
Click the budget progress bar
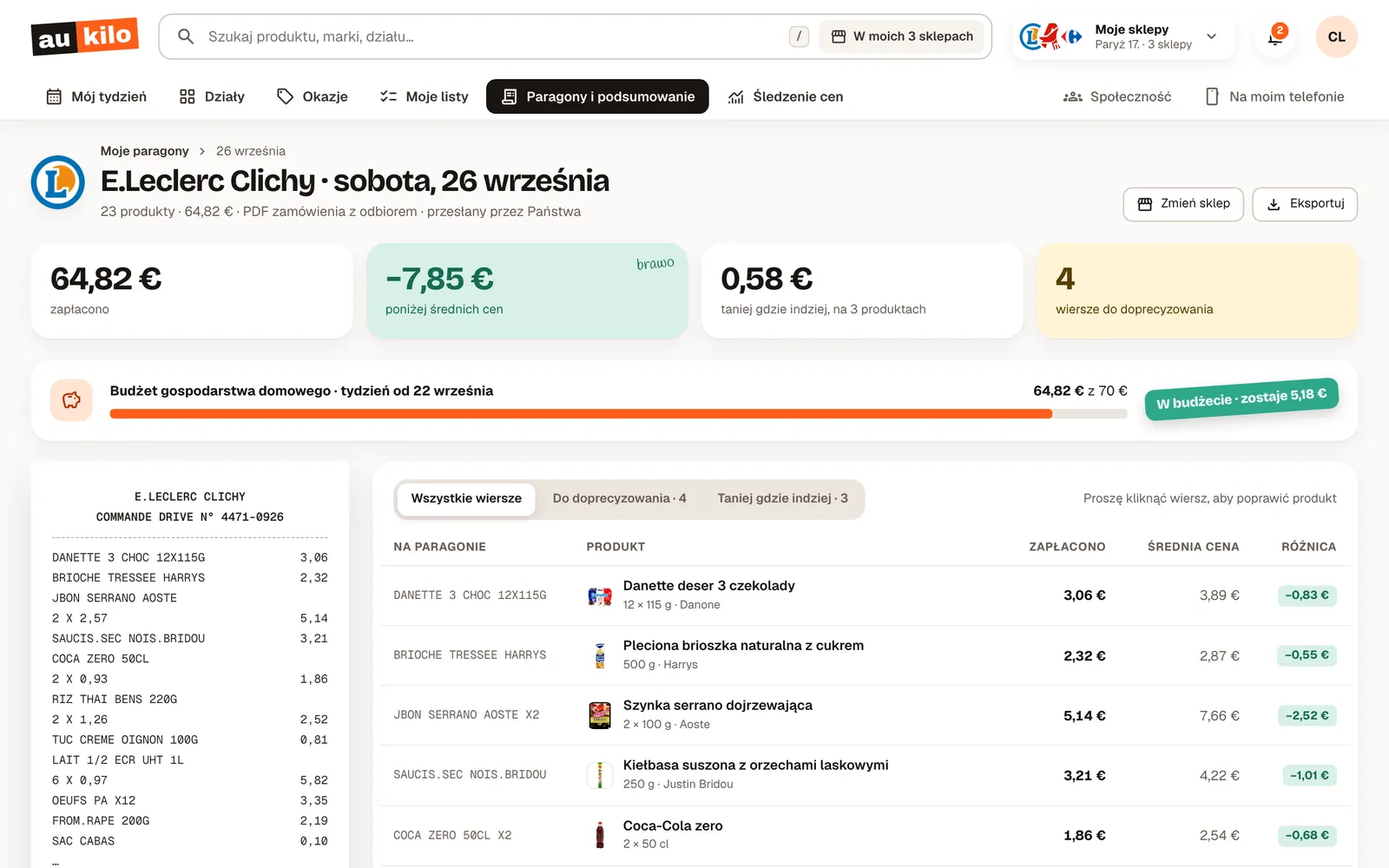(x=618, y=414)
